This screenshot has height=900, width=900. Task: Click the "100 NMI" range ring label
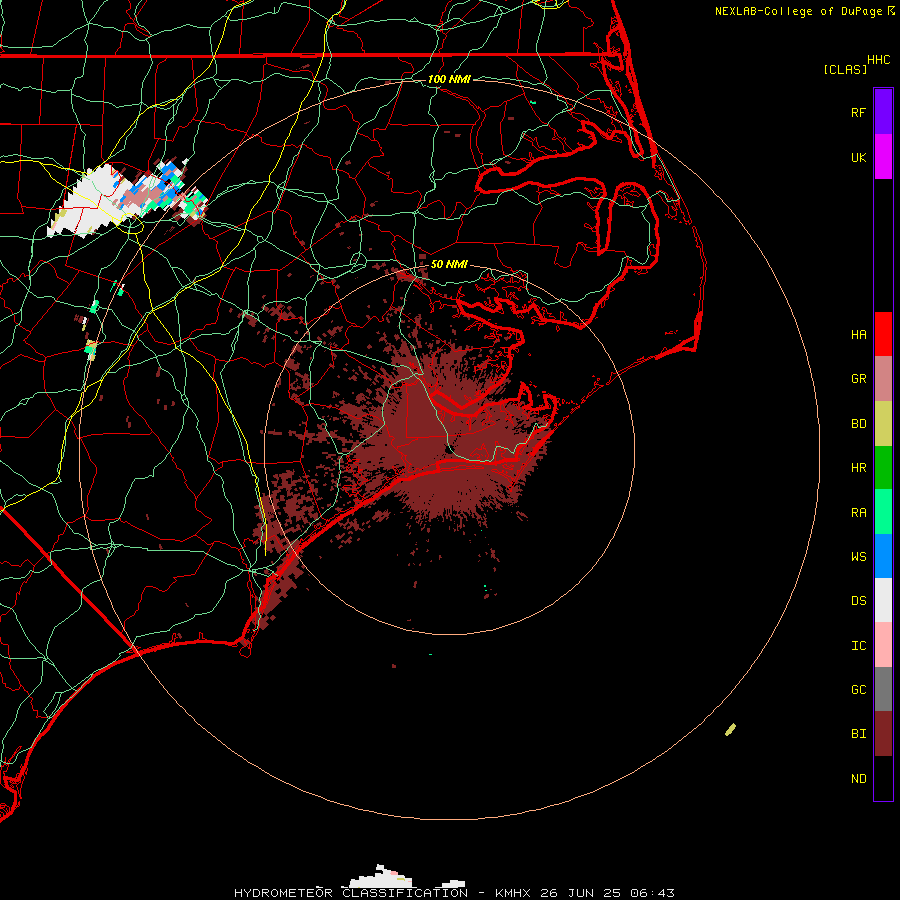(449, 79)
